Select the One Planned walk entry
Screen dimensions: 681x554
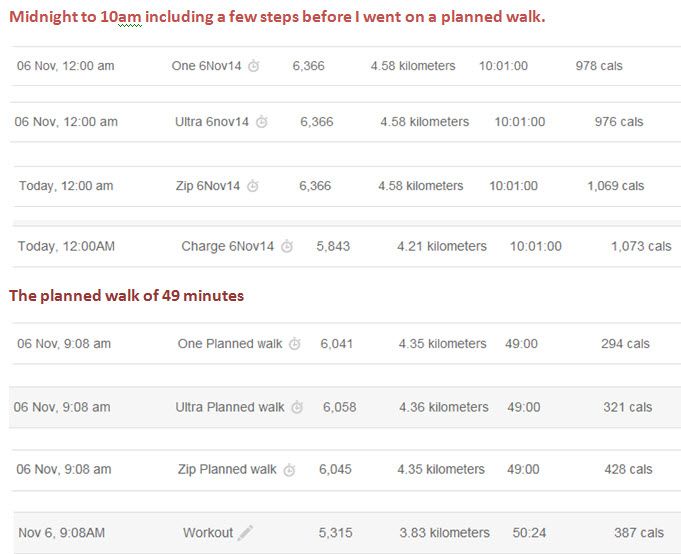[230, 343]
